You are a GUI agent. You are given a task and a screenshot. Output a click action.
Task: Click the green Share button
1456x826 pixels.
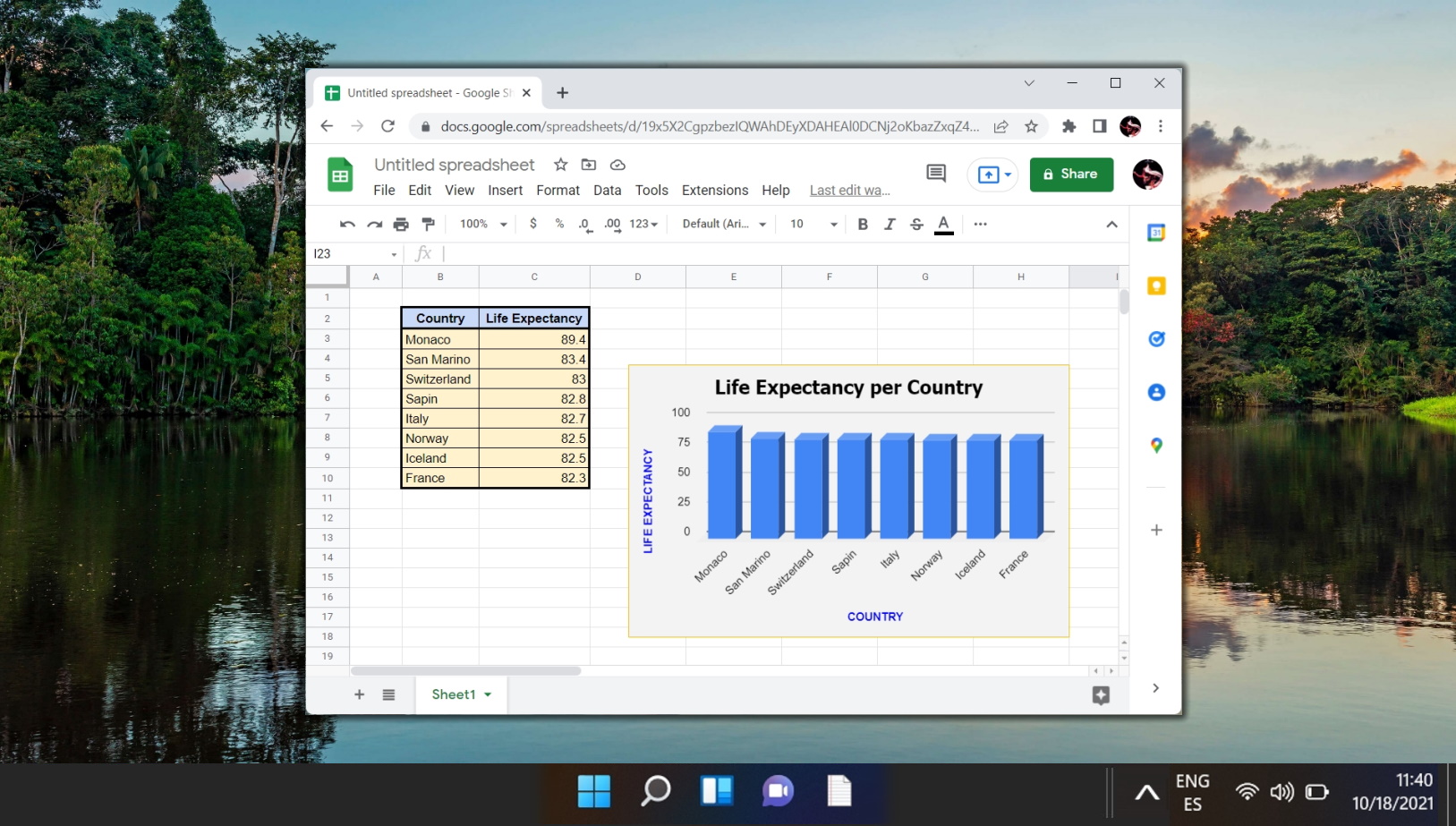[1071, 175]
